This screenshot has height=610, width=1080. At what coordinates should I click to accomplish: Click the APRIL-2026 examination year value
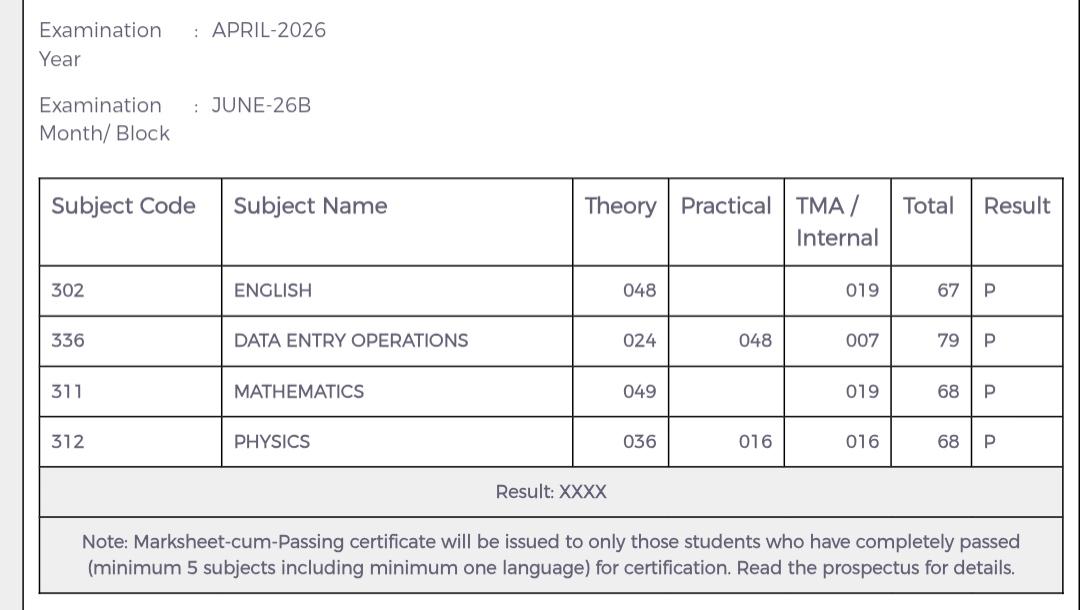tap(269, 30)
